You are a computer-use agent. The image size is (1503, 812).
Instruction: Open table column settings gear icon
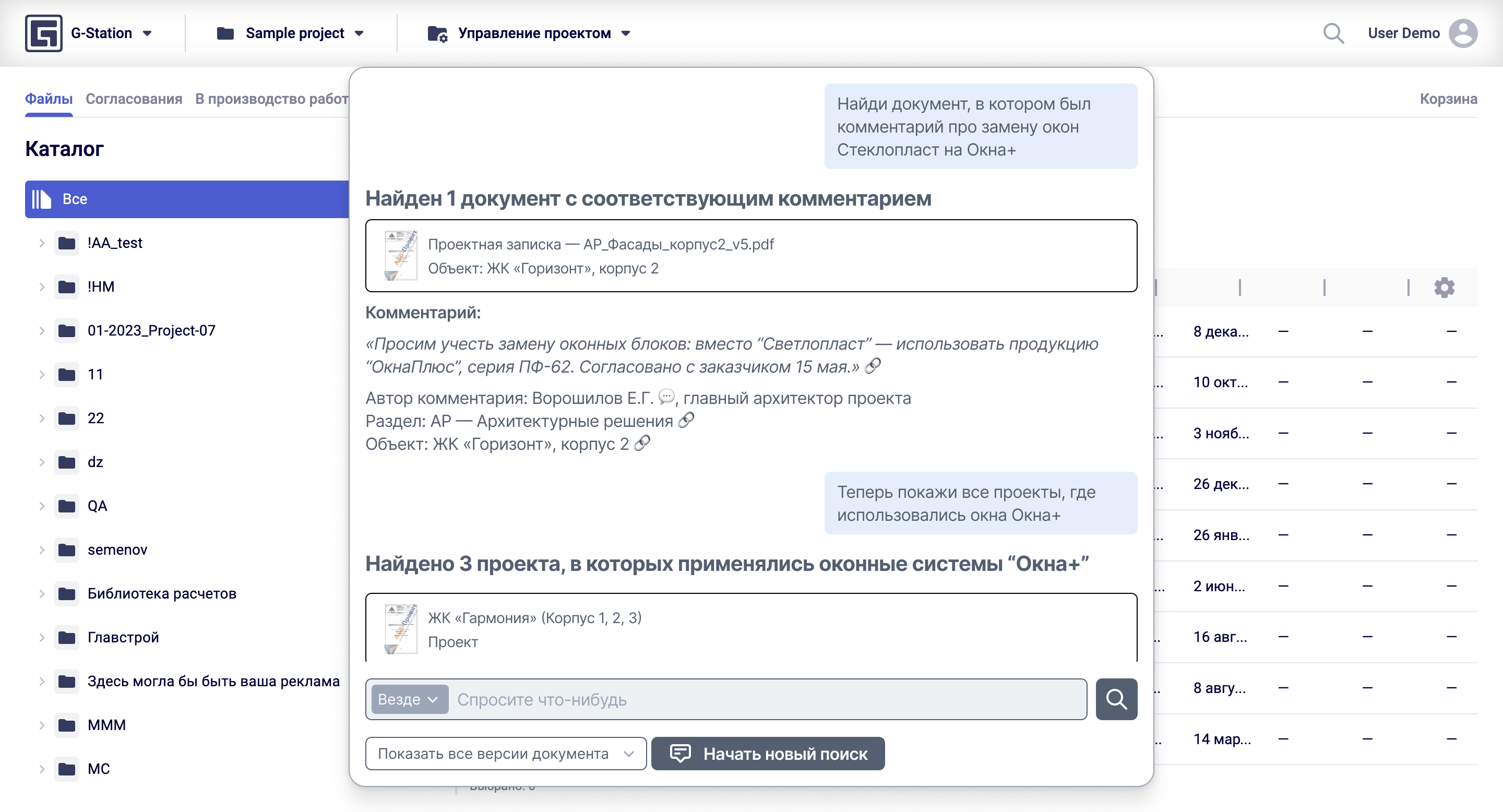tap(1444, 287)
